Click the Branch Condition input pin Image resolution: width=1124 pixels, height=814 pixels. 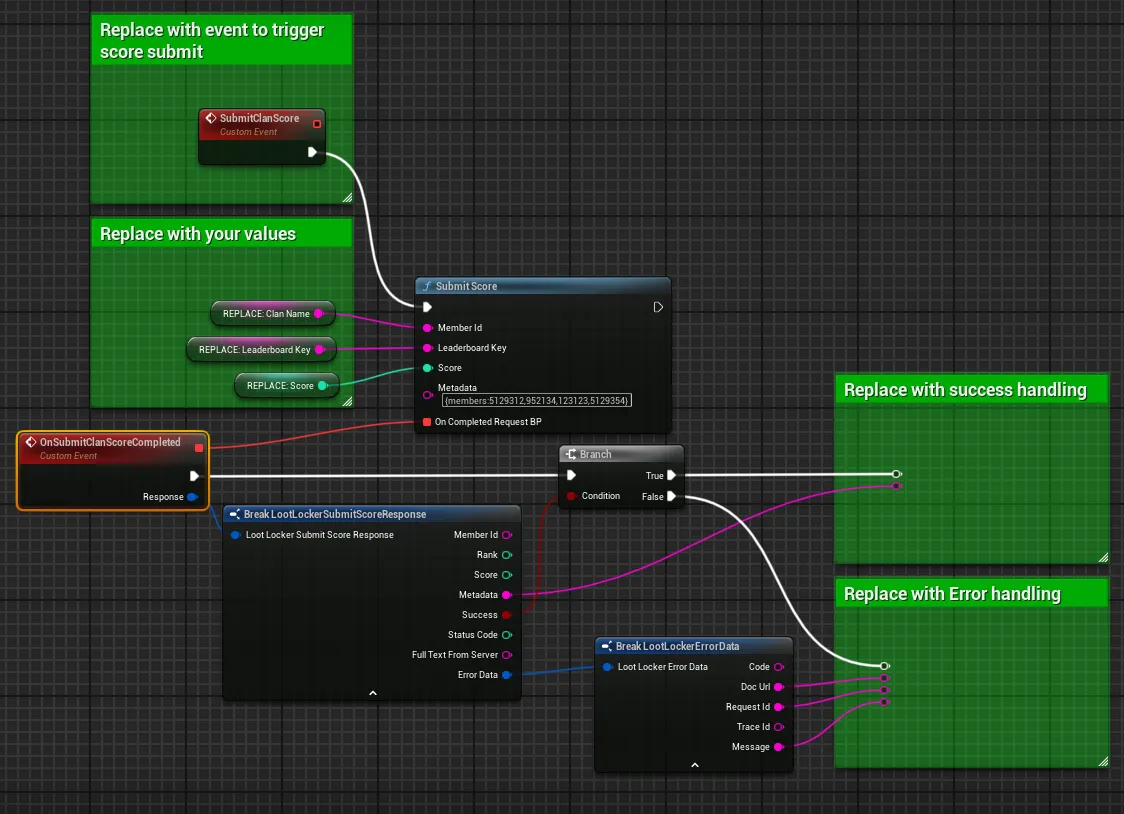pyautogui.click(x=571, y=496)
